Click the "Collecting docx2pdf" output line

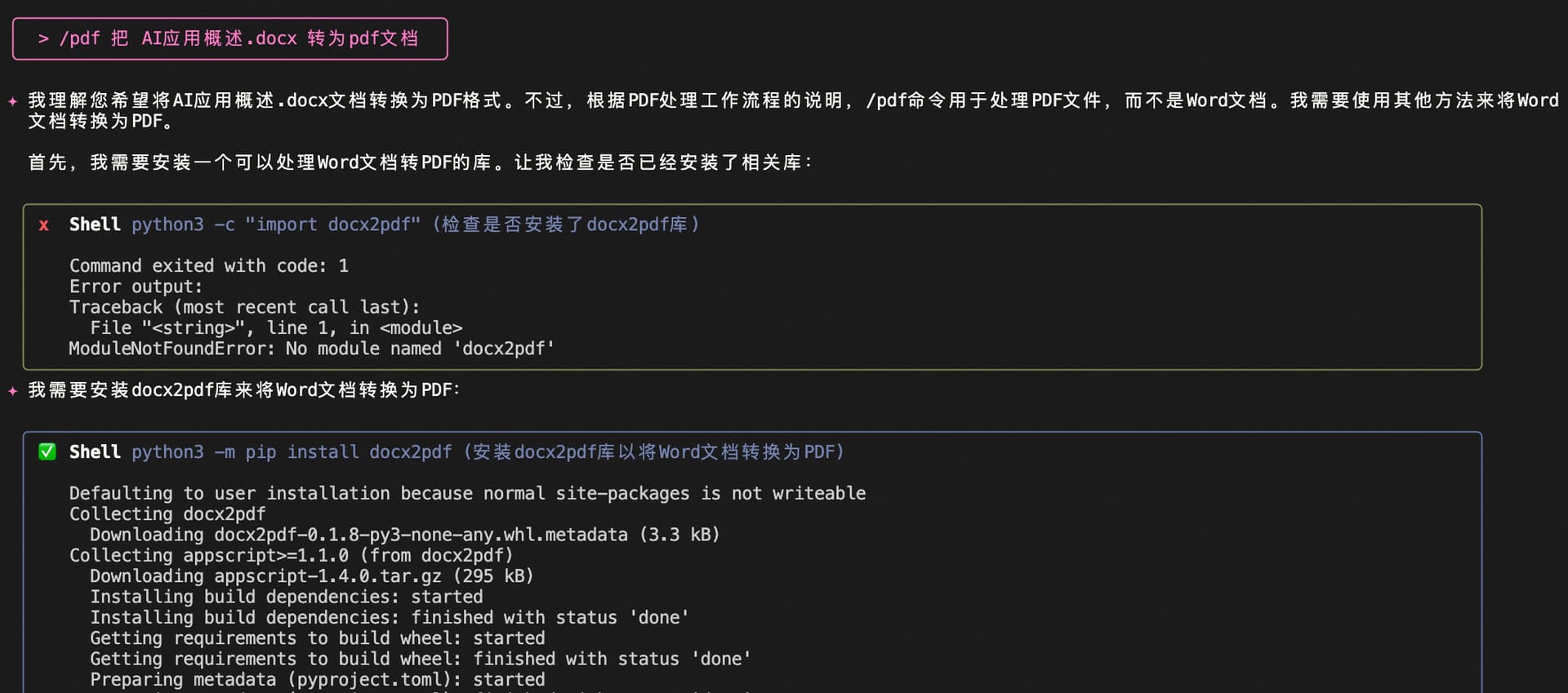click(x=167, y=514)
